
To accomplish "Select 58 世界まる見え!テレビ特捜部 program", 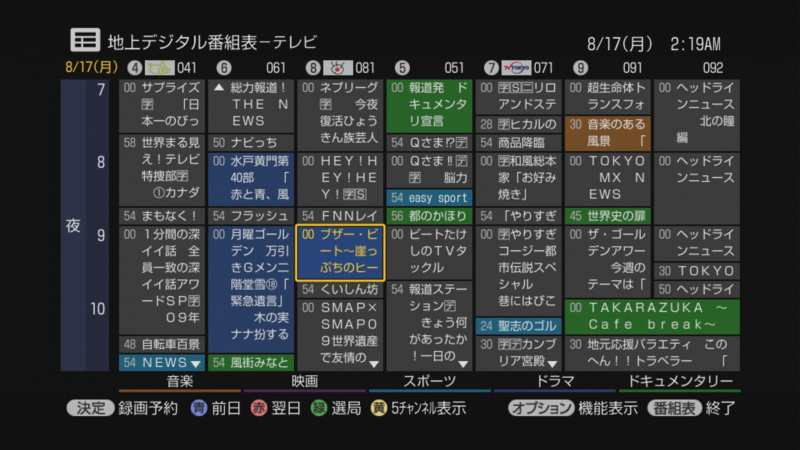I will coord(162,170).
